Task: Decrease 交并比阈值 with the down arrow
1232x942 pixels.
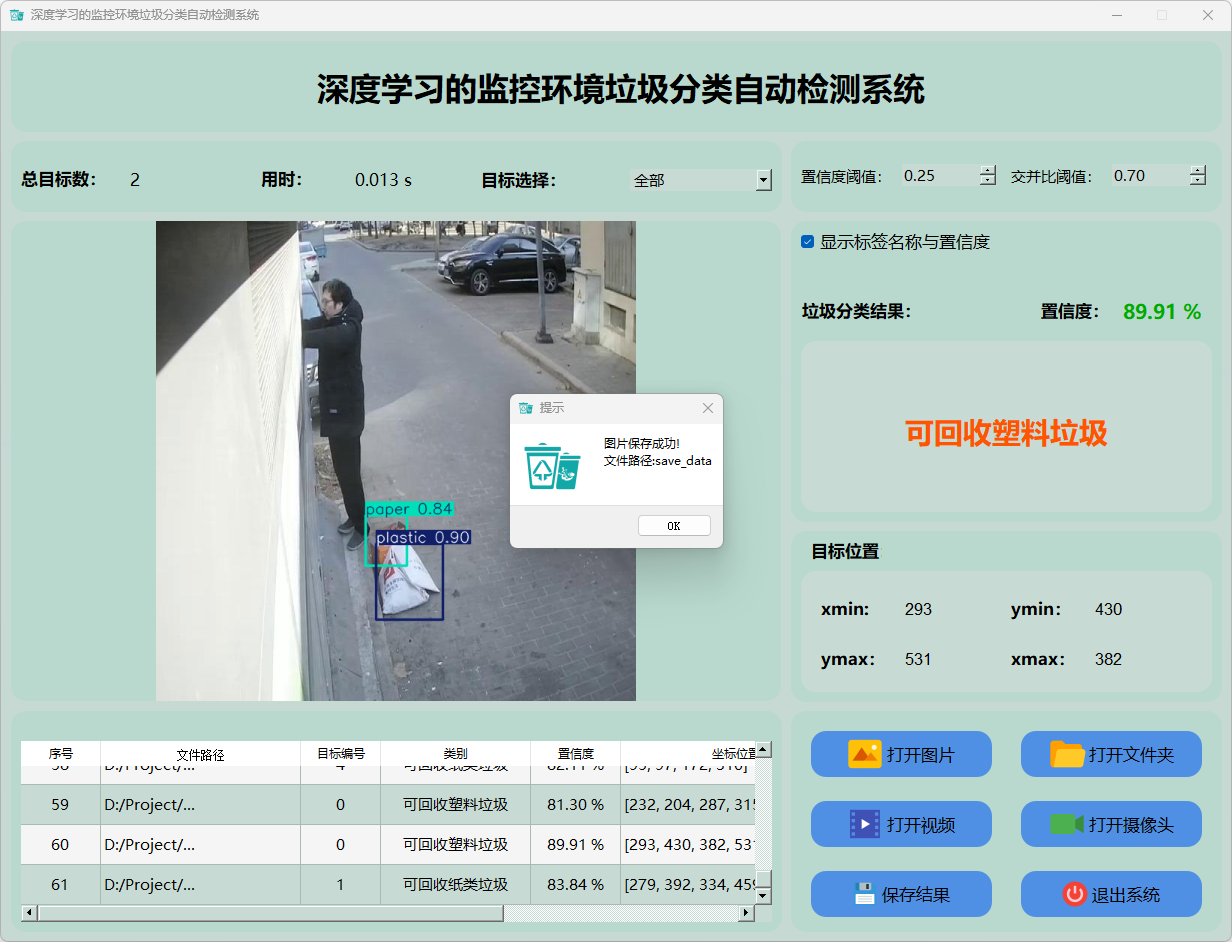Action: click(x=1198, y=181)
